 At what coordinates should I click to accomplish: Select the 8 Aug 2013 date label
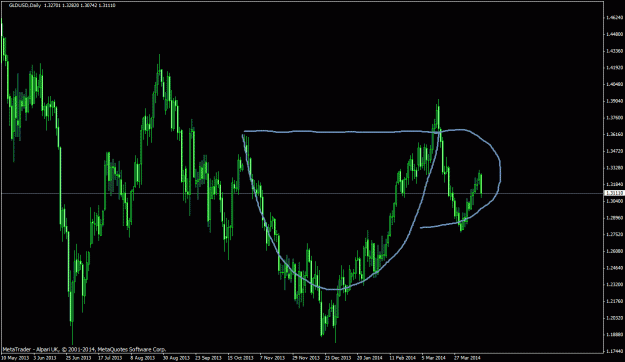click(x=143, y=358)
